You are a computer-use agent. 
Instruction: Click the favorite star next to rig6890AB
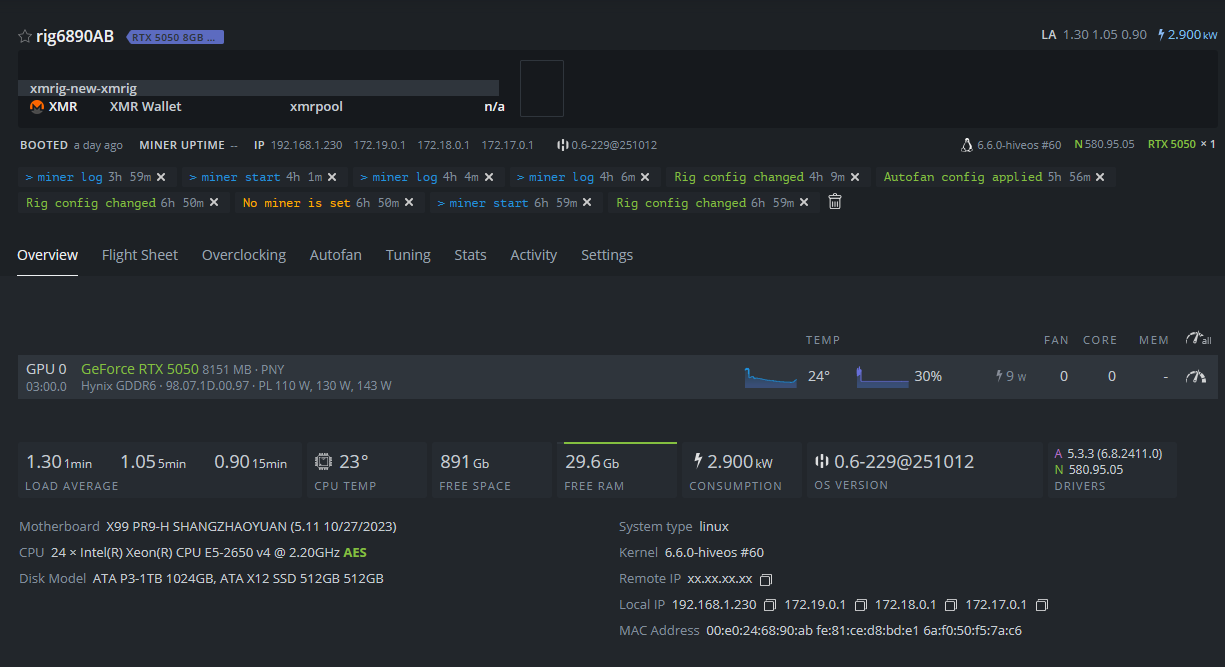[25, 36]
